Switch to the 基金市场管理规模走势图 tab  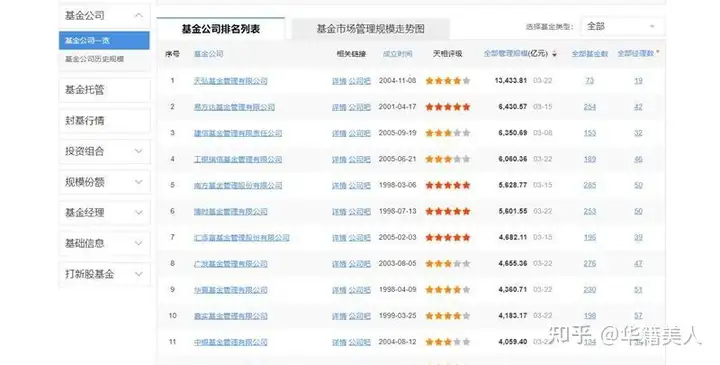(370, 29)
